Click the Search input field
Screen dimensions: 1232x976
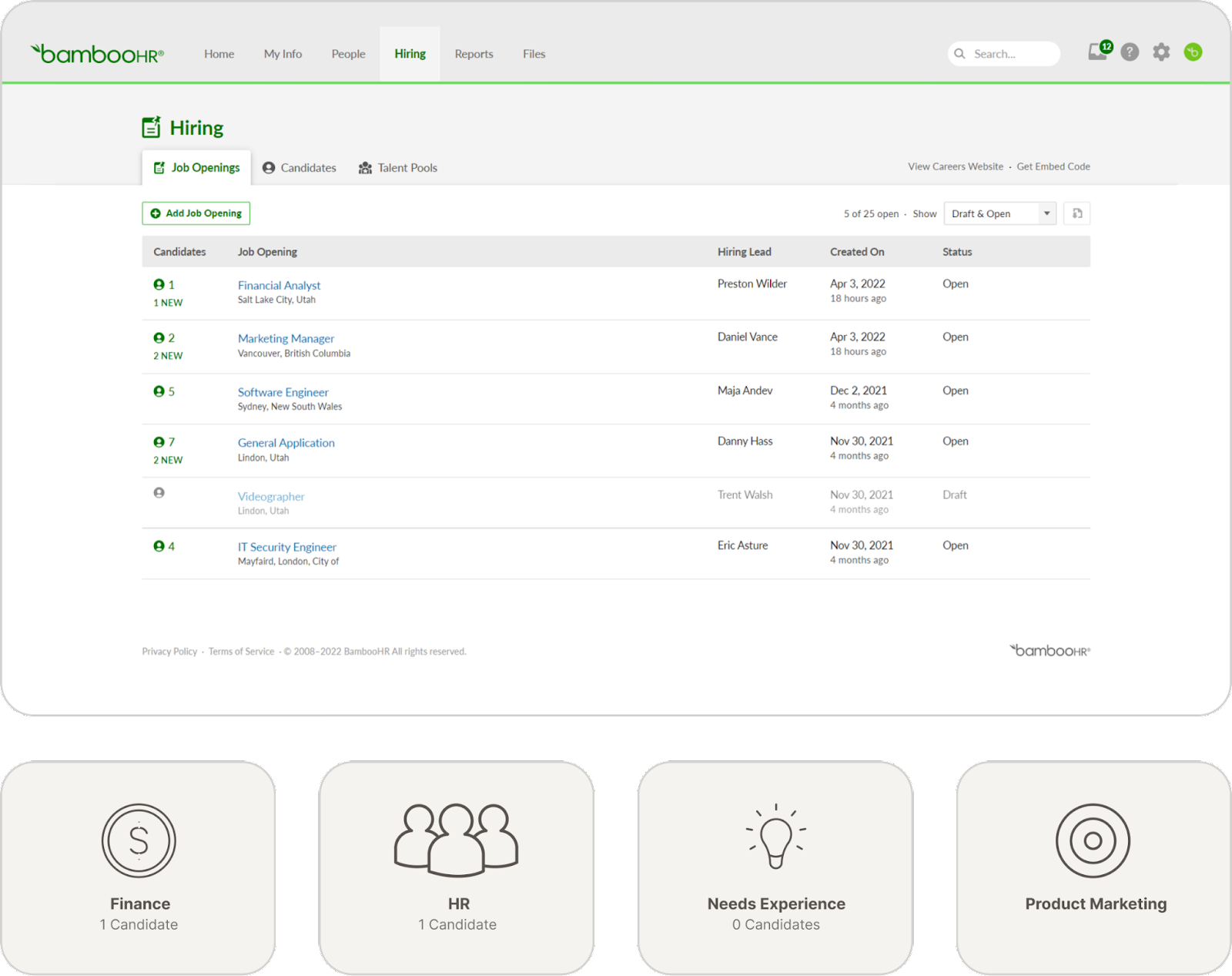click(x=1004, y=54)
